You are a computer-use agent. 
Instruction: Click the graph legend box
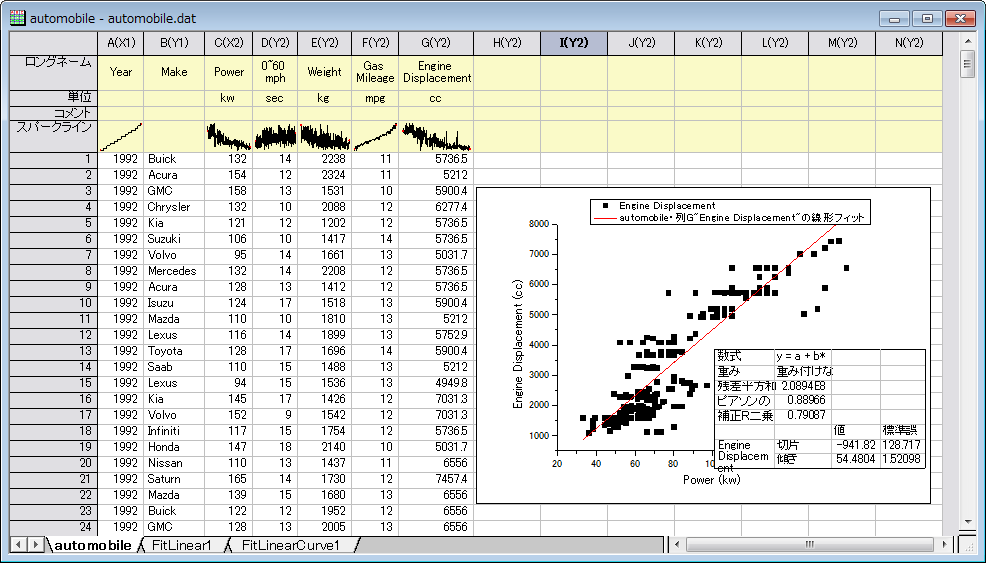tap(730, 212)
